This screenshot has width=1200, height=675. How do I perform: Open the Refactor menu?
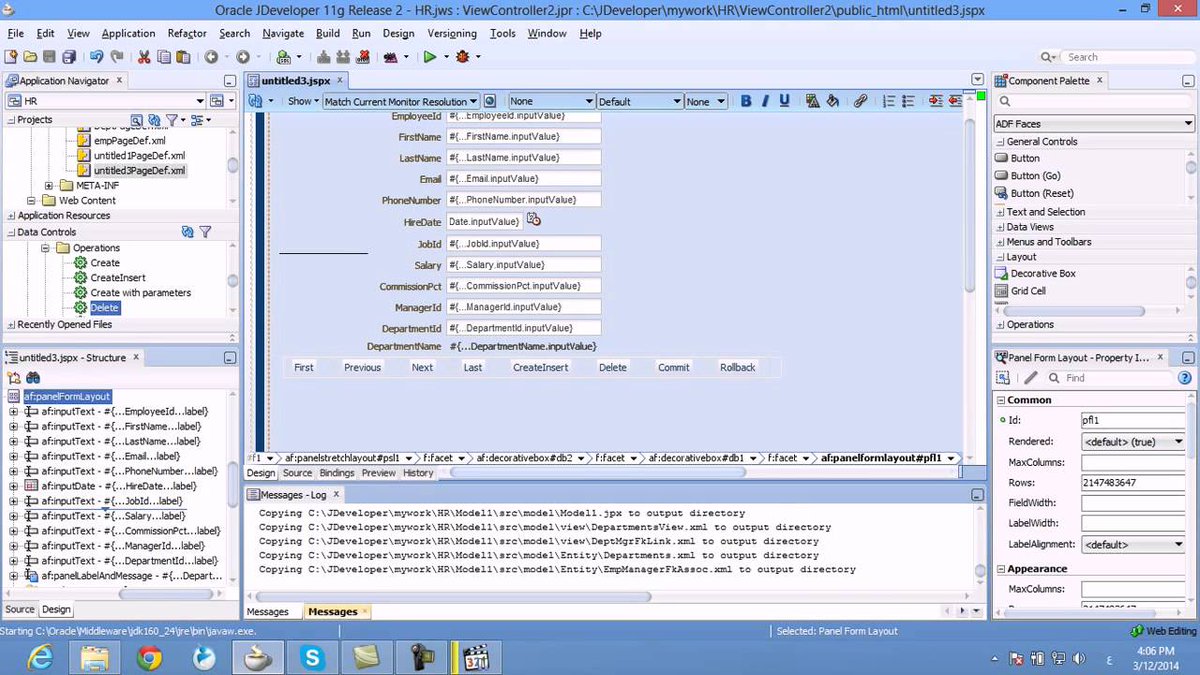[187, 33]
